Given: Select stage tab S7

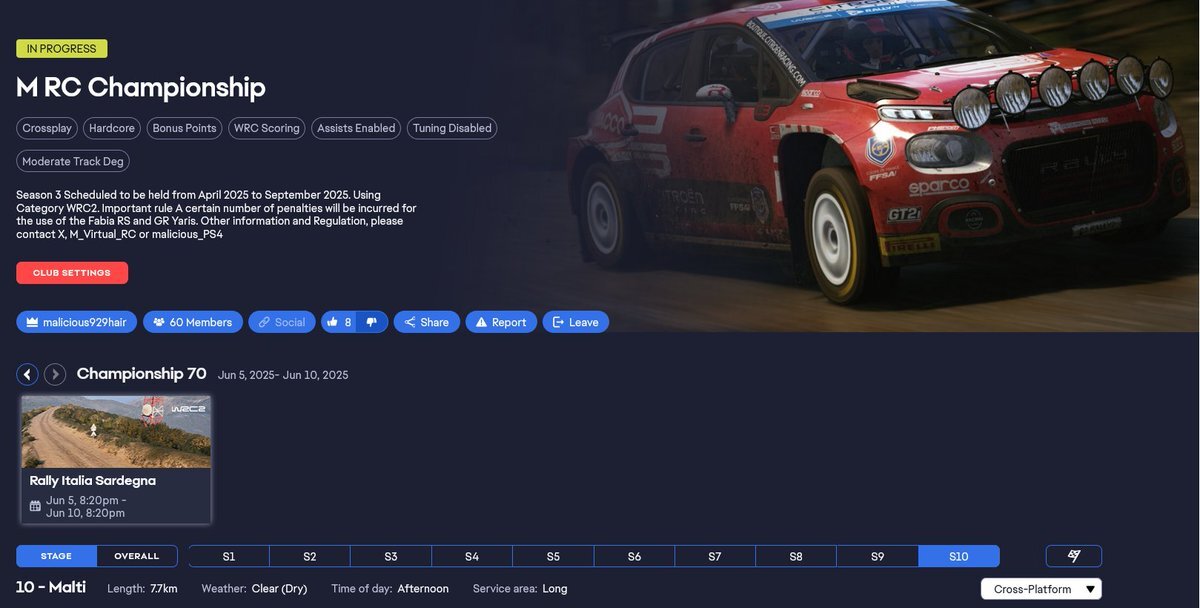Looking at the screenshot, I should [x=715, y=556].
